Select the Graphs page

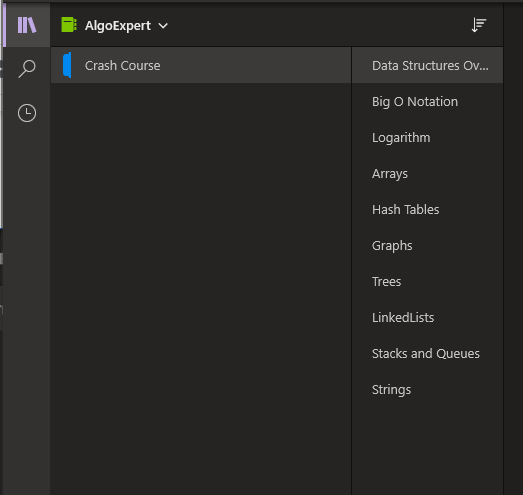(427, 245)
